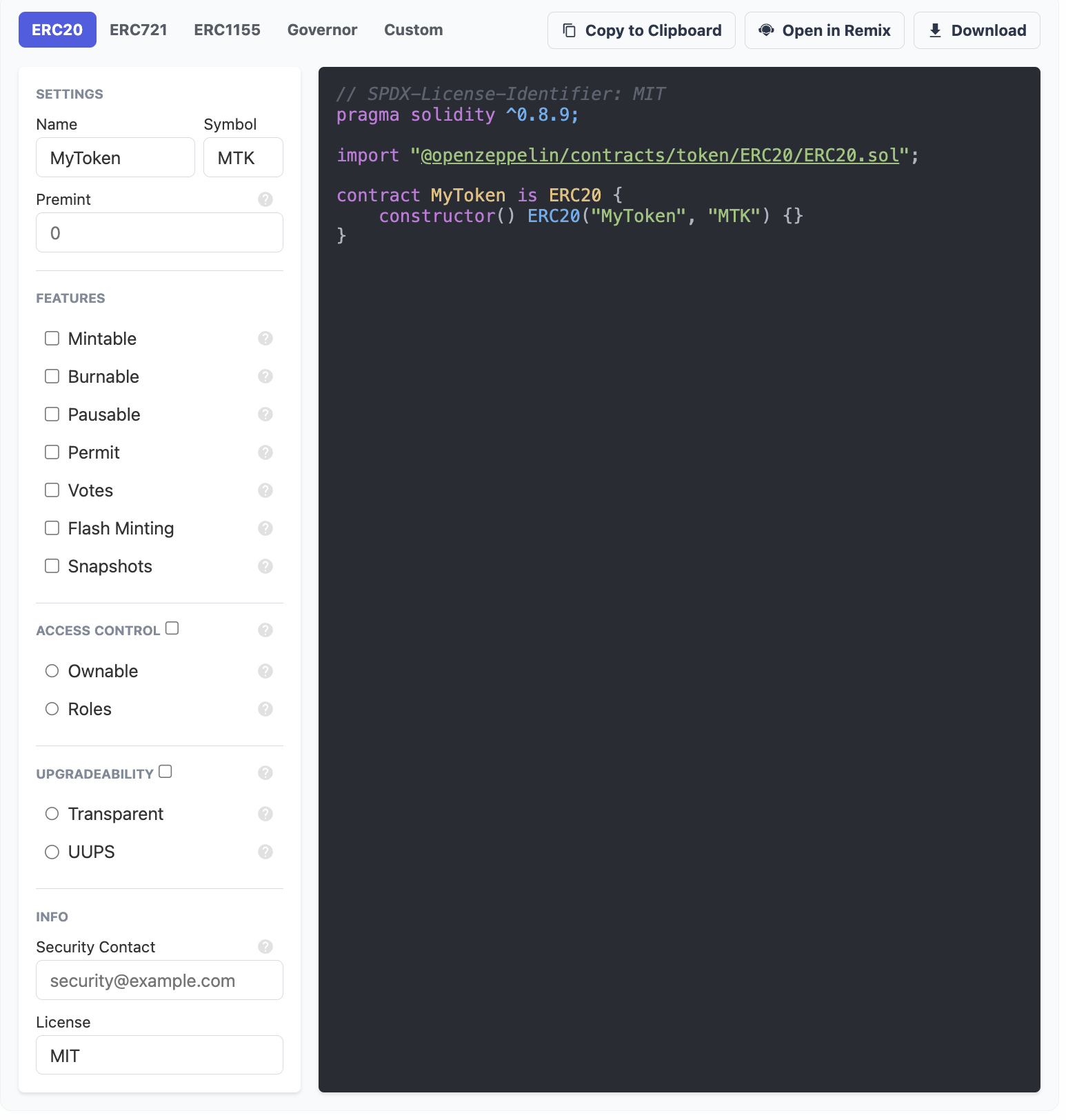Enable the Pausable checkbox
Image resolution: width=1066 pixels, height=1120 pixels.
(52, 414)
